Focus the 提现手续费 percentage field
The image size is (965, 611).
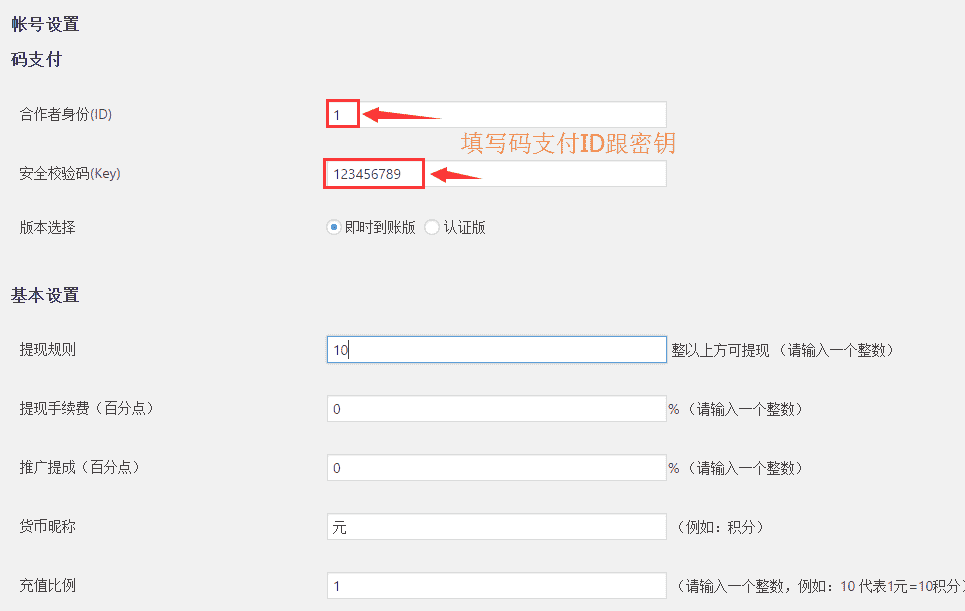(x=496, y=409)
